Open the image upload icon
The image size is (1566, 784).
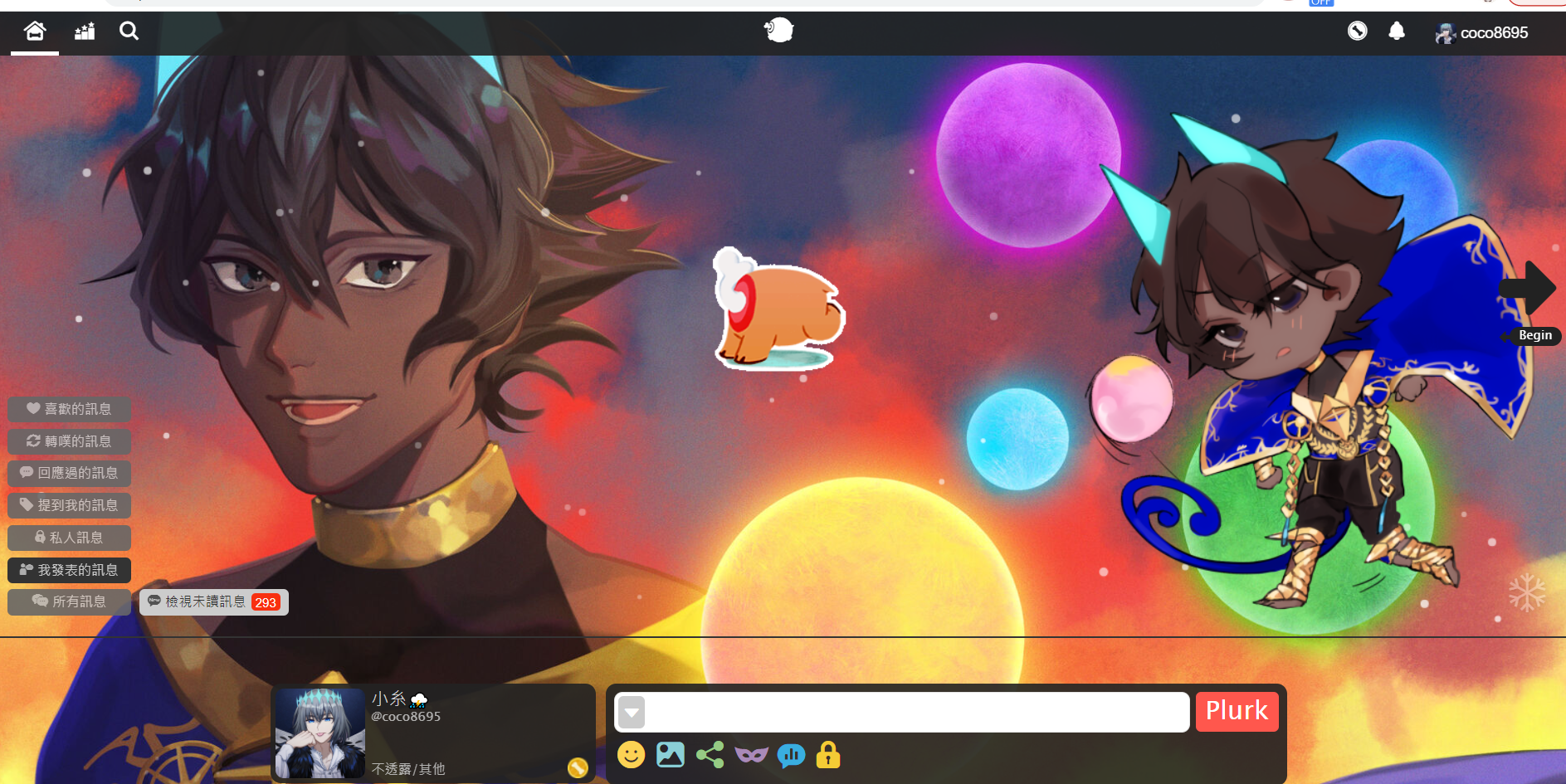pos(671,755)
